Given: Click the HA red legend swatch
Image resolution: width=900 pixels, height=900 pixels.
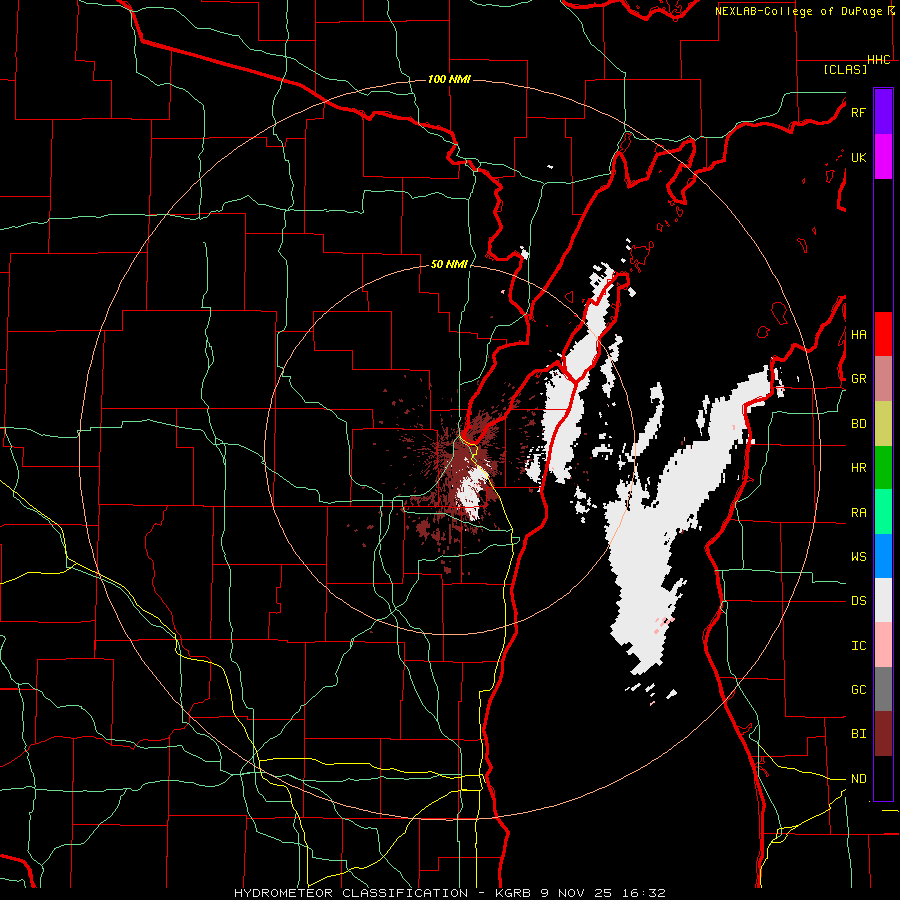Looking at the screenshot, I should pos(883,334).
